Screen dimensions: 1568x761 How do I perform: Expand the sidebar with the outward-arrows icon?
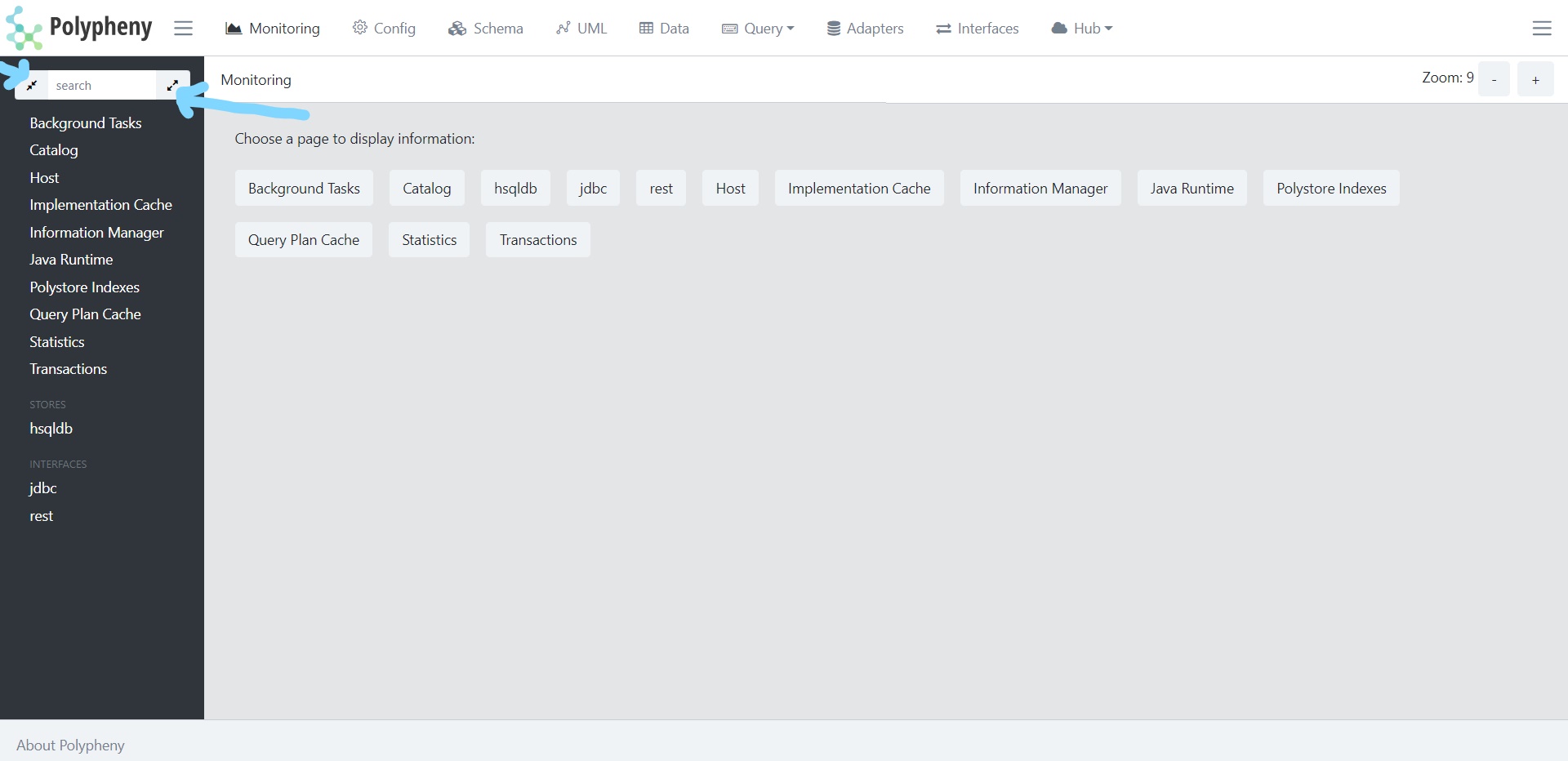point(172,84)
